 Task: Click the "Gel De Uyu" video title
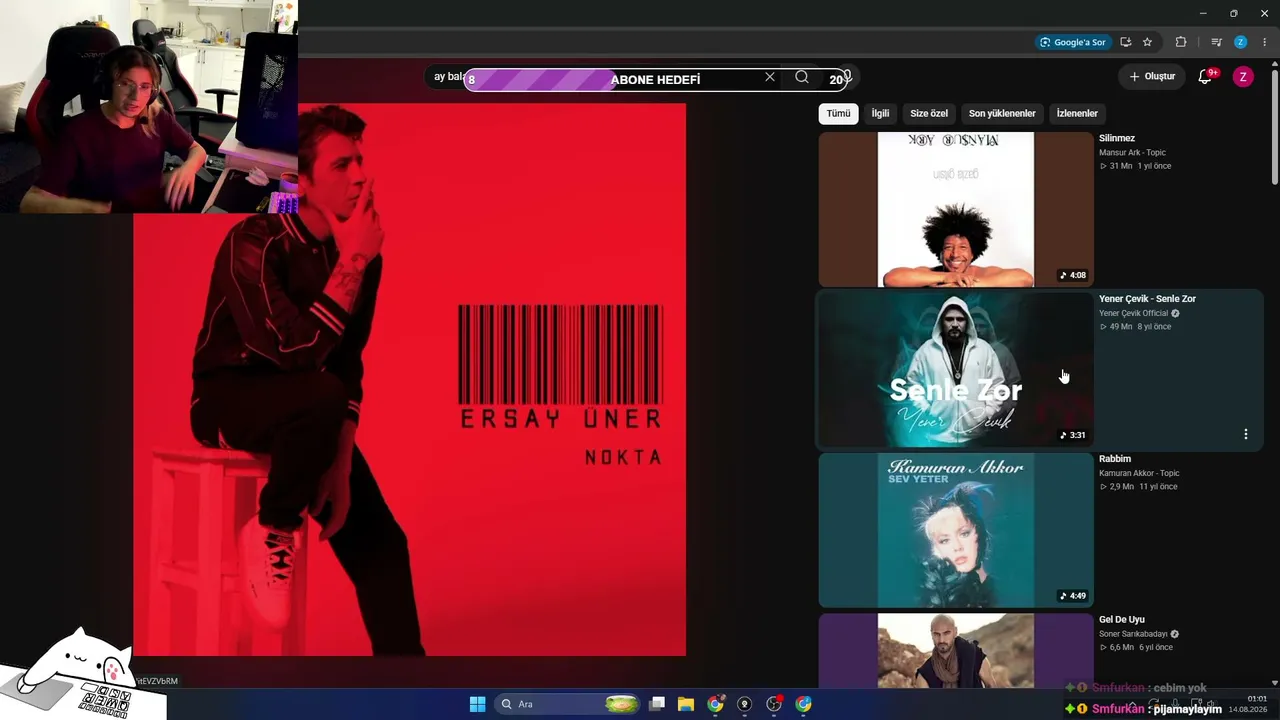[x=1122, y=620]
